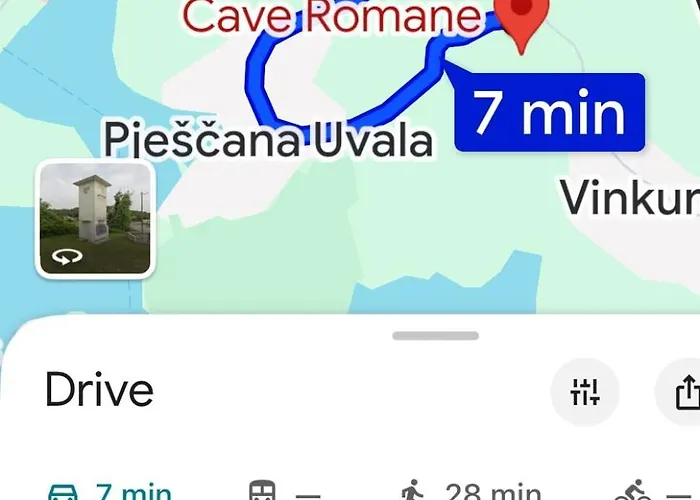Click the Drive heading in bottom sheet
Viewport: 700px width, 500px height.
coord(100,390)
